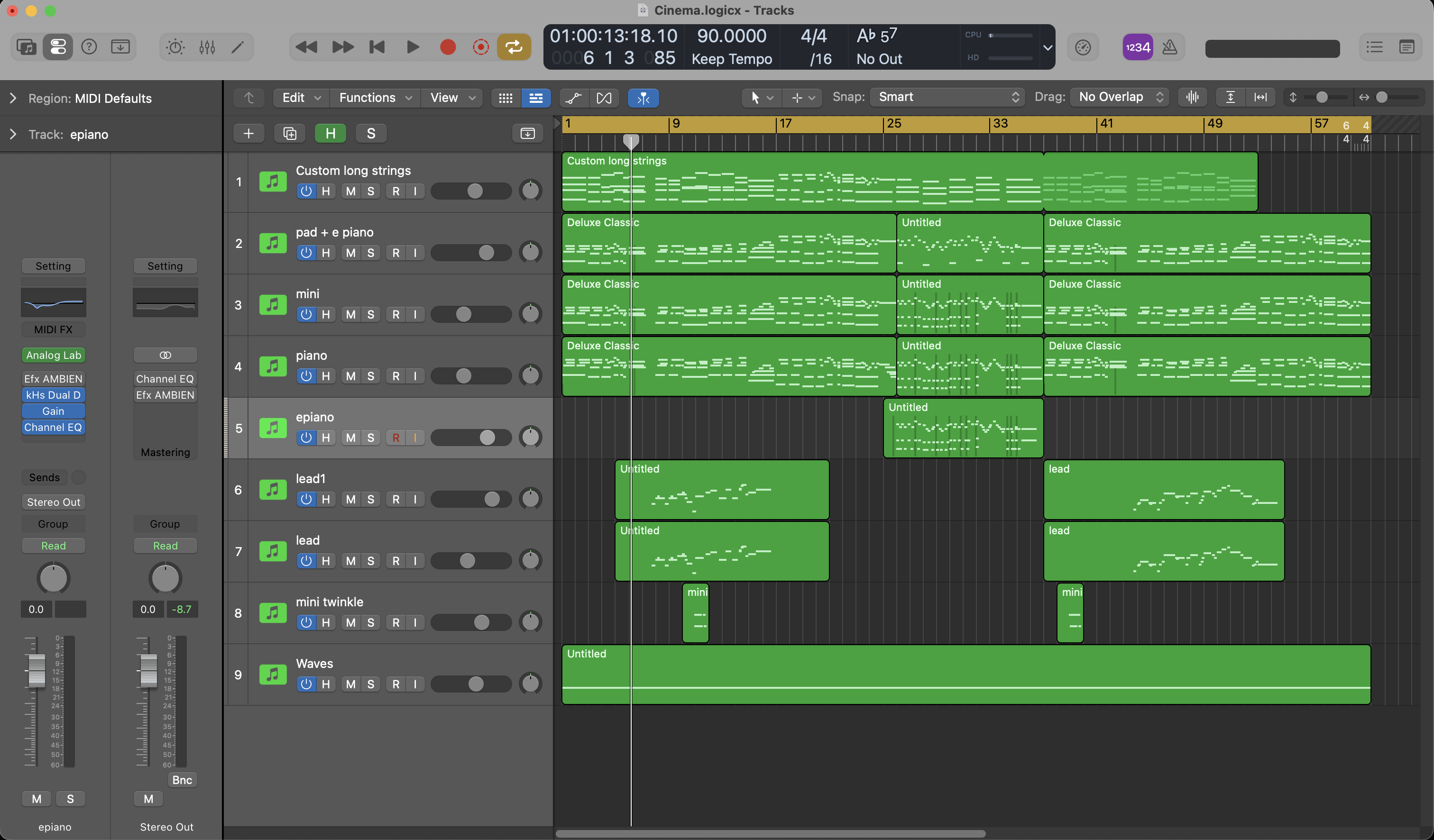Toggle Cycle mode button

[x=513, y=47]
